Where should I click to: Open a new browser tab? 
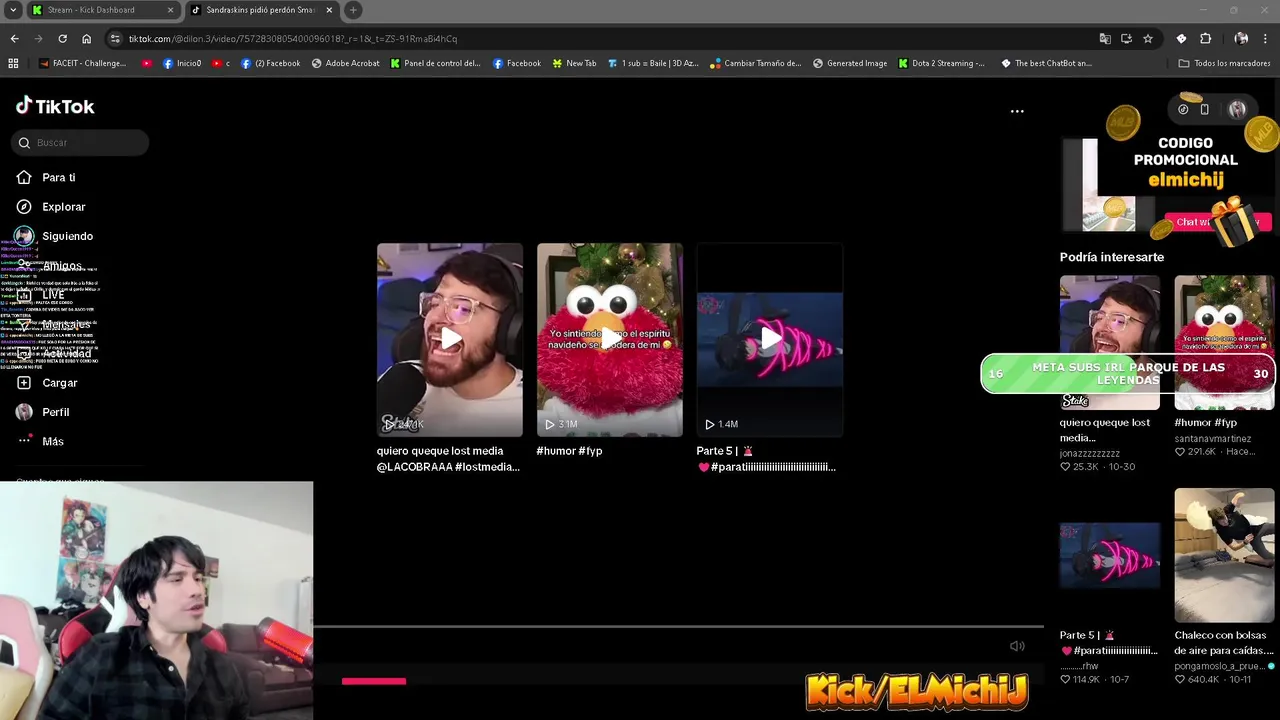click(353, 10)
